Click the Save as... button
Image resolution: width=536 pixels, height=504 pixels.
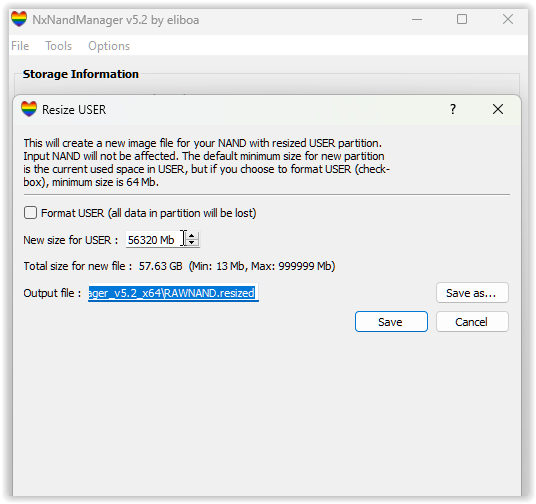[472, 293]
